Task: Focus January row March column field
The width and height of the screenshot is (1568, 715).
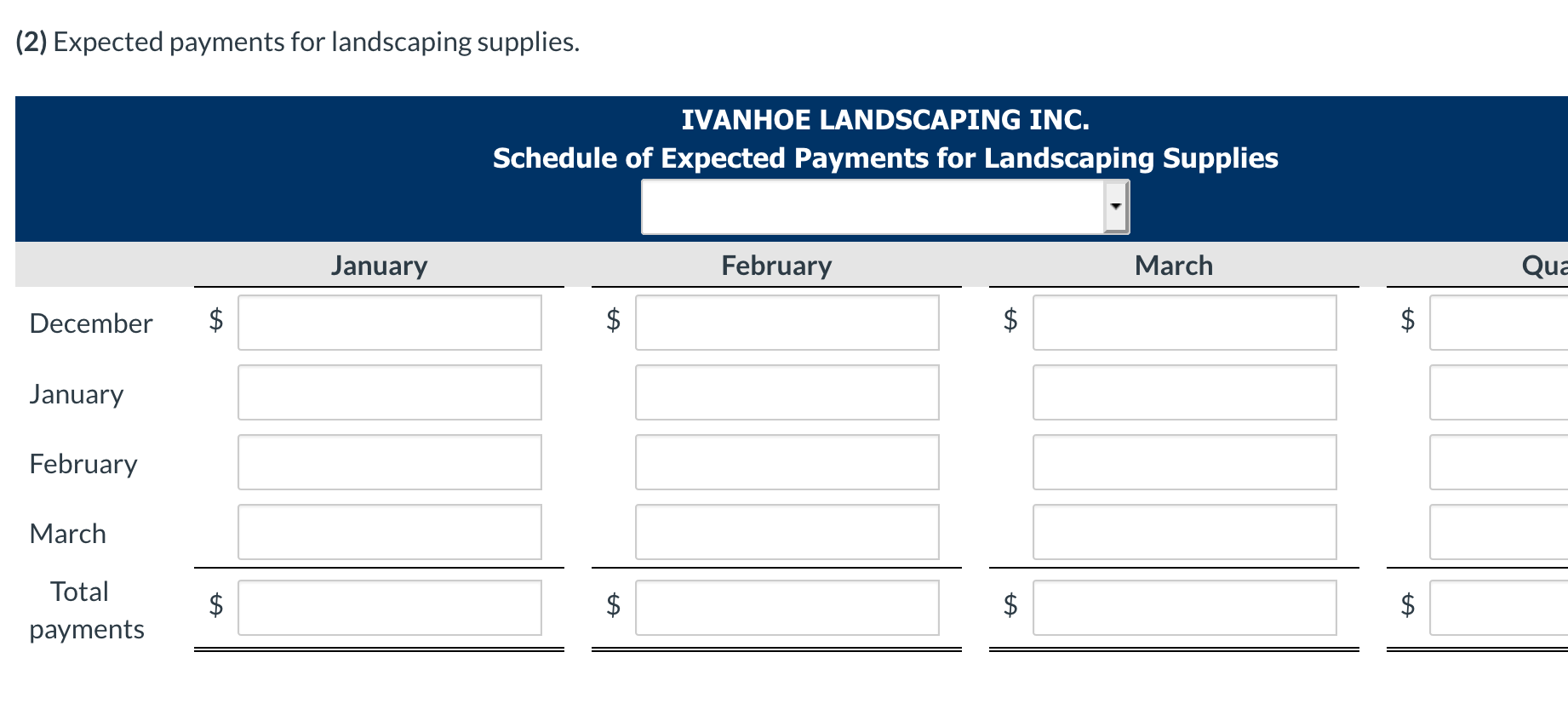Action: click(1185, 392)
